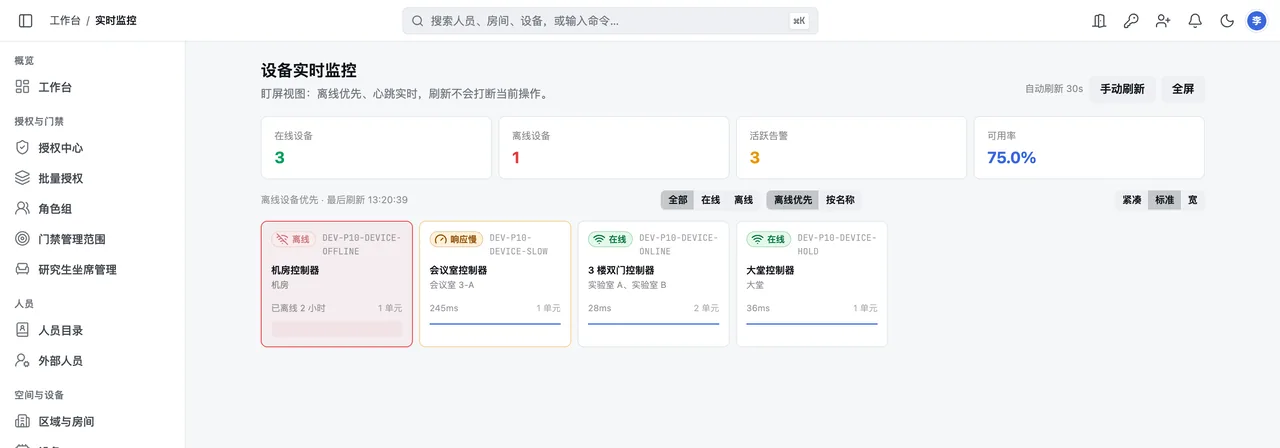Open the 会议室控制器 device card
The width and height of the screenshot is (1280, 448).
pos(495,284)
